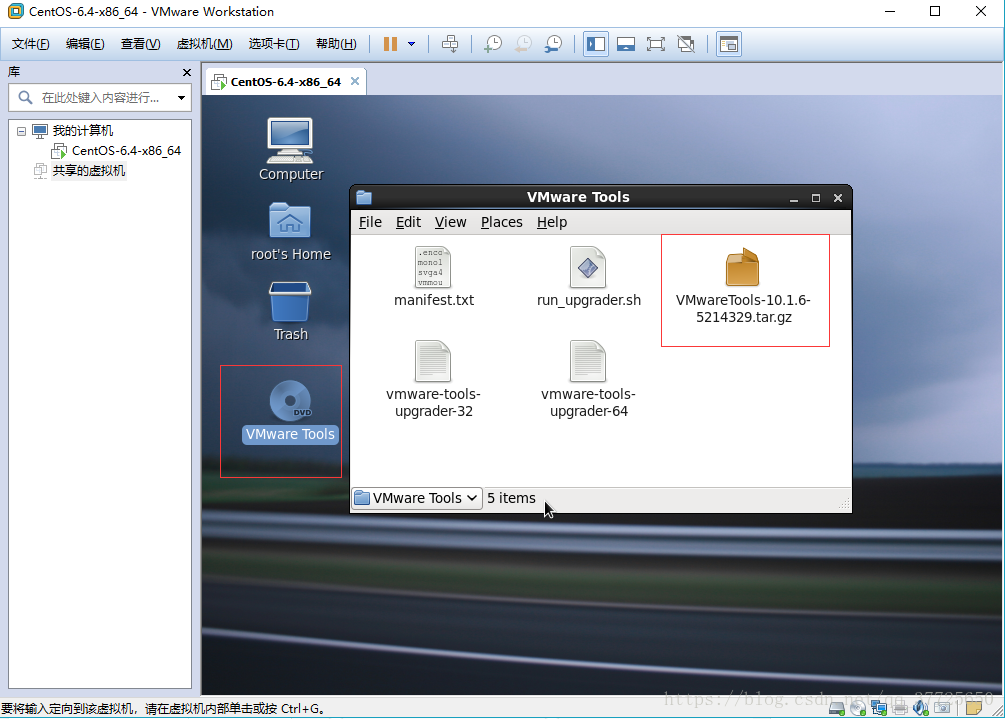Maximize the VMware Tools file window
This screenshot has height=719, width=1005.
[x=816, y=198]
